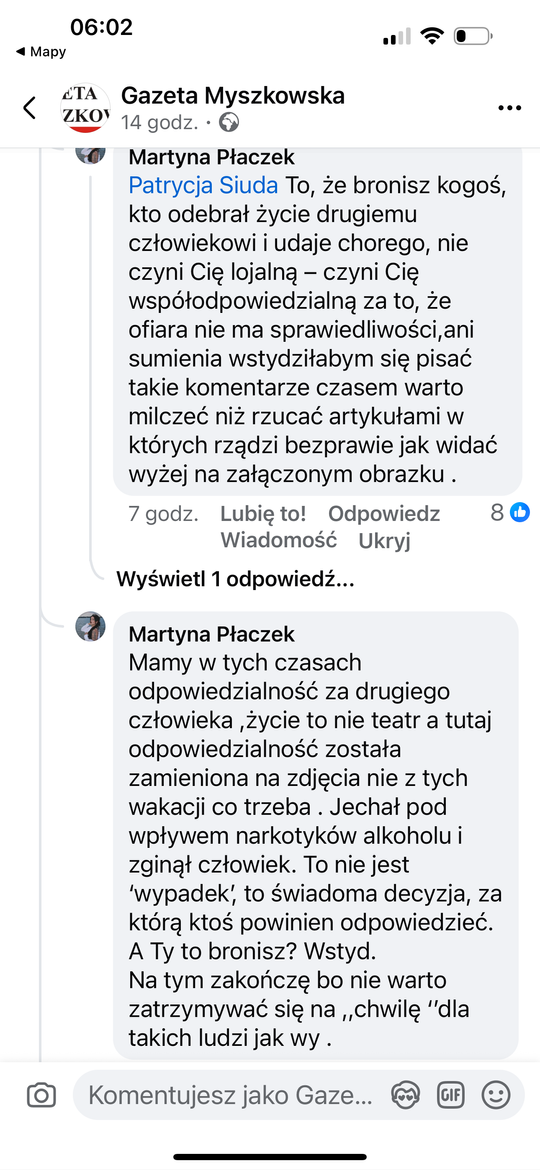Tap Martyna Płaczek avatar on second comment
The width and height of the screenshot is (540, 1170).
click(x=90, y=627)
